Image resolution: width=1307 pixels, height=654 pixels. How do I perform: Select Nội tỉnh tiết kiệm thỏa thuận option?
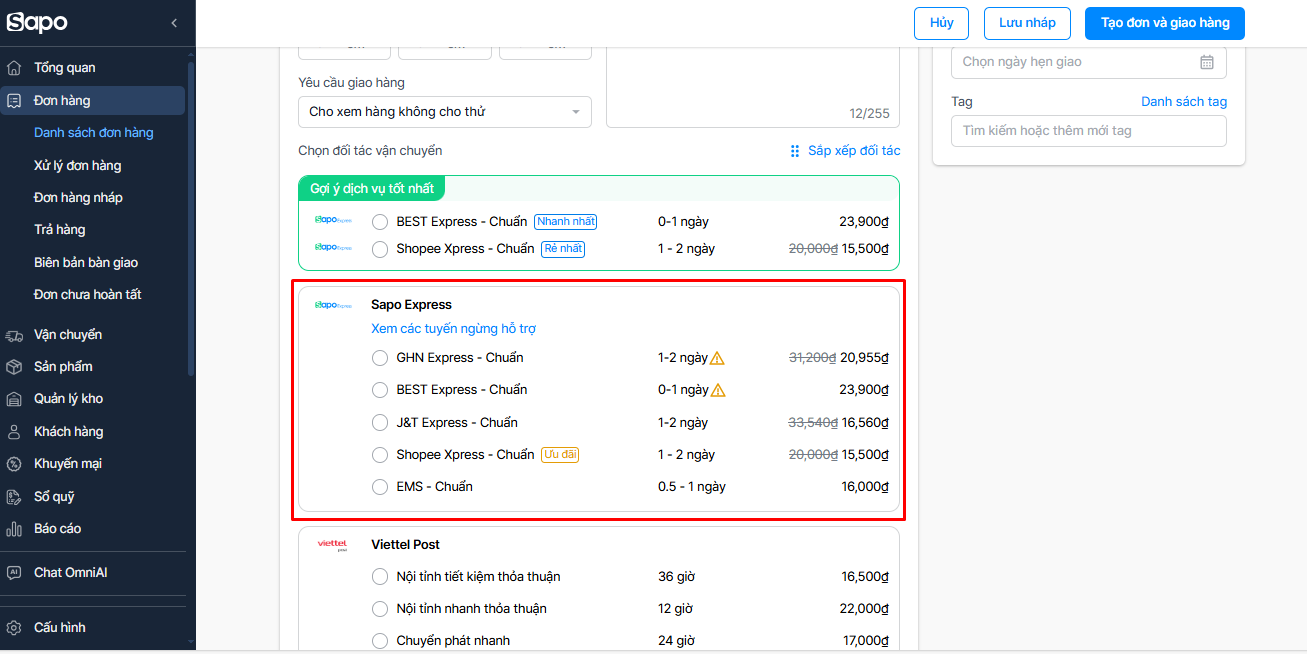[x=380, y=577]
